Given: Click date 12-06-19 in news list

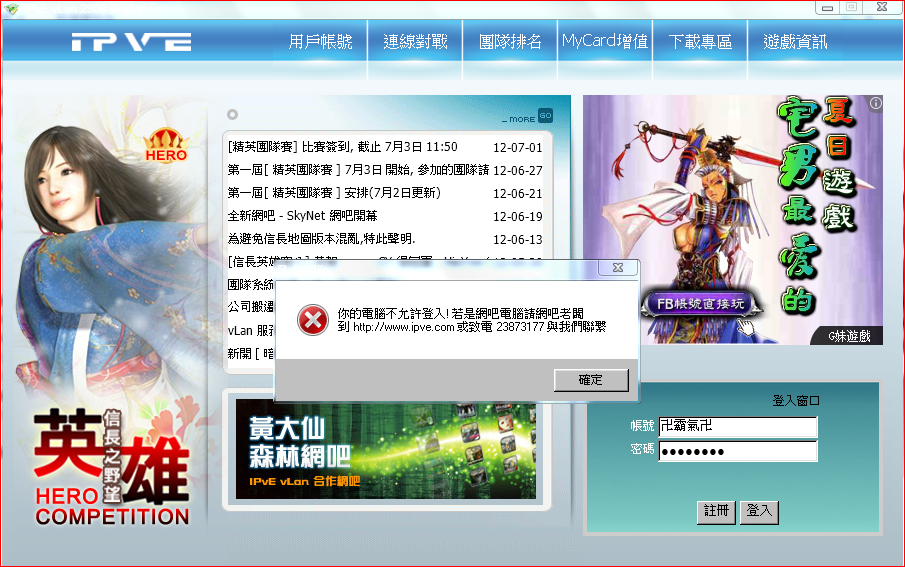Looking at the screenshot, I should [x=518, y=217].
